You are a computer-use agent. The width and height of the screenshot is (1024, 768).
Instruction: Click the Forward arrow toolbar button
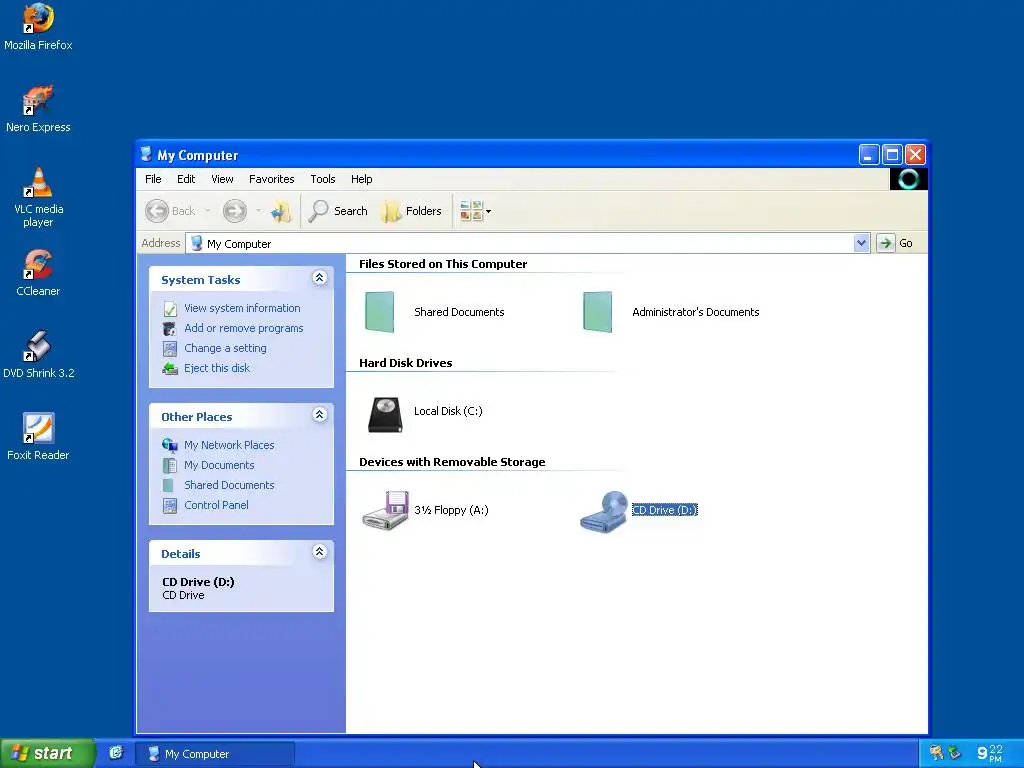(234, 211)
